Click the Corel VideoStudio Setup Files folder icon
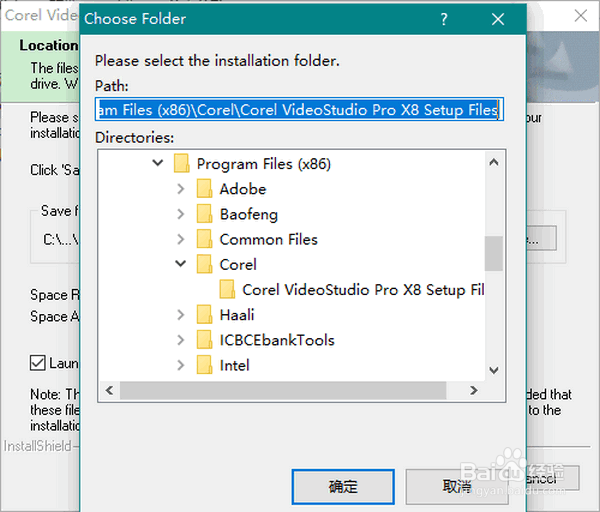600x512 pixels. (227, 290)
